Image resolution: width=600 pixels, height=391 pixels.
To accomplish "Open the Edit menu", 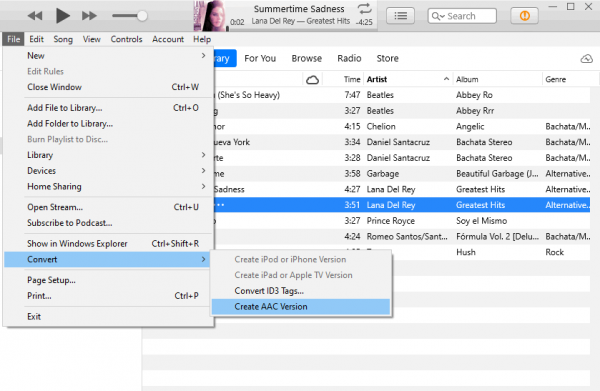I will pos(36,39).
